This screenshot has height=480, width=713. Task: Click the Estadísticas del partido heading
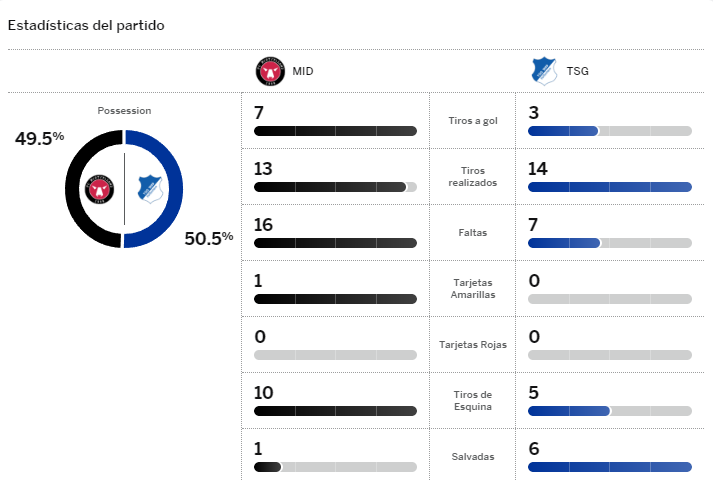86,25
